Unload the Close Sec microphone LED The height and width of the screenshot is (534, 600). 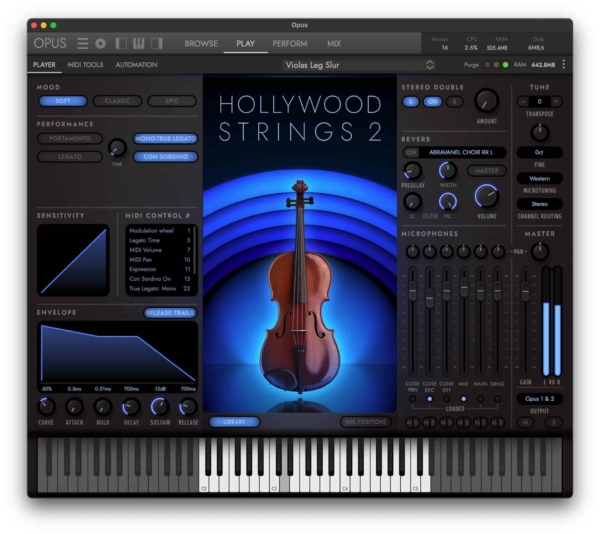click(429, 399)
